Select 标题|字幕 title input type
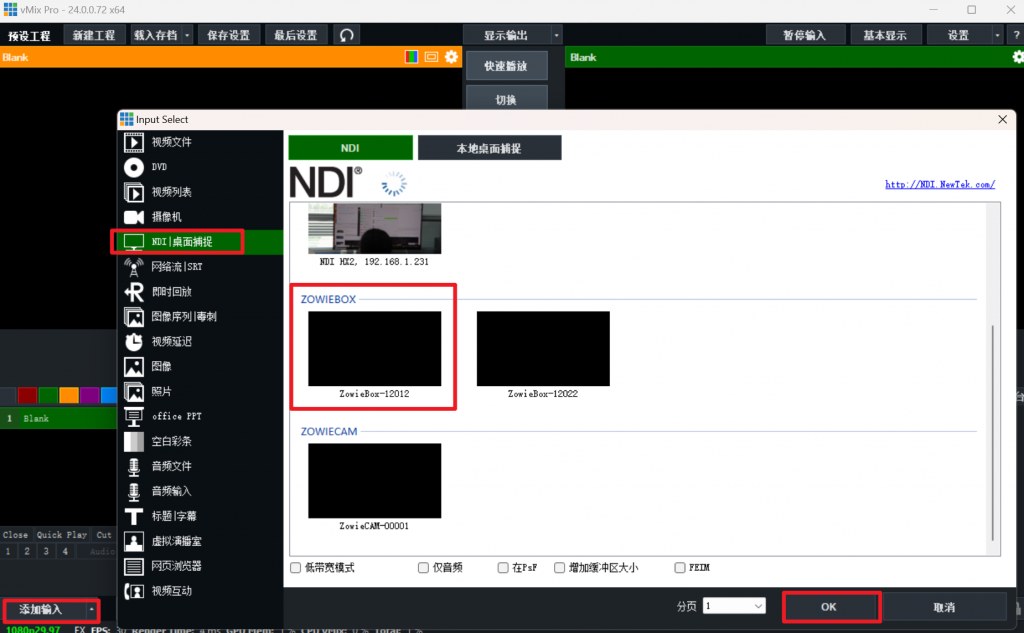The width and height of the screenshot is (1024, 633). (x=200, y=516)
